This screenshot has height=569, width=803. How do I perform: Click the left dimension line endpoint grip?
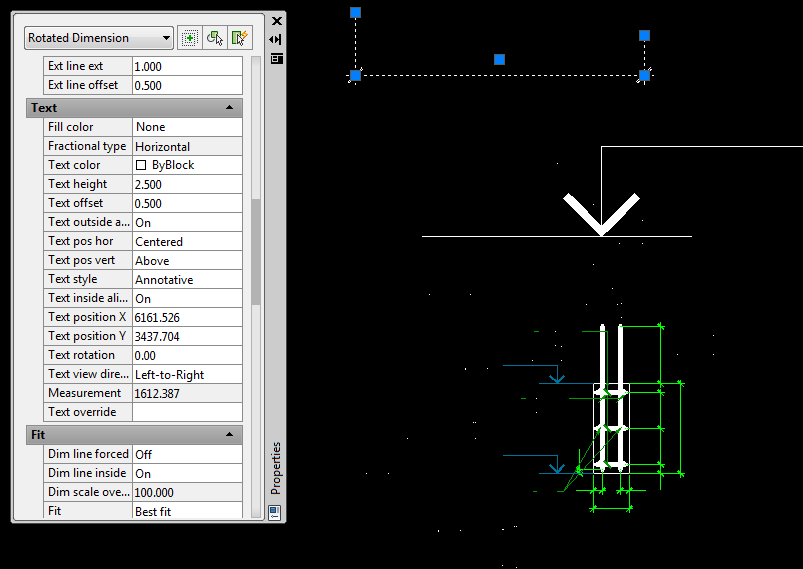coord(355,76)
